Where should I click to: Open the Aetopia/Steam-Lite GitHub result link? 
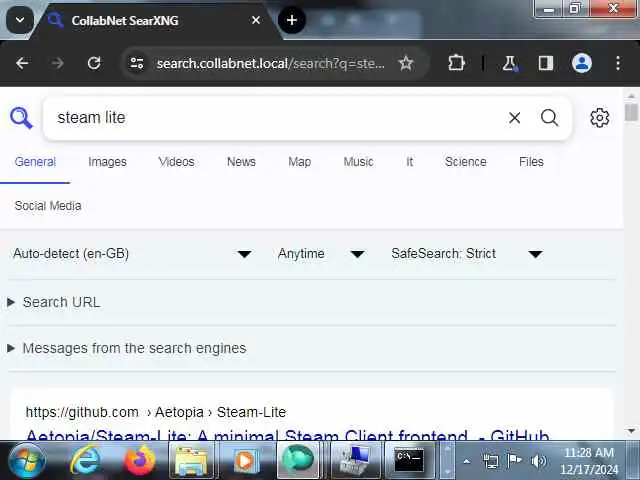[x=287, y=435]
